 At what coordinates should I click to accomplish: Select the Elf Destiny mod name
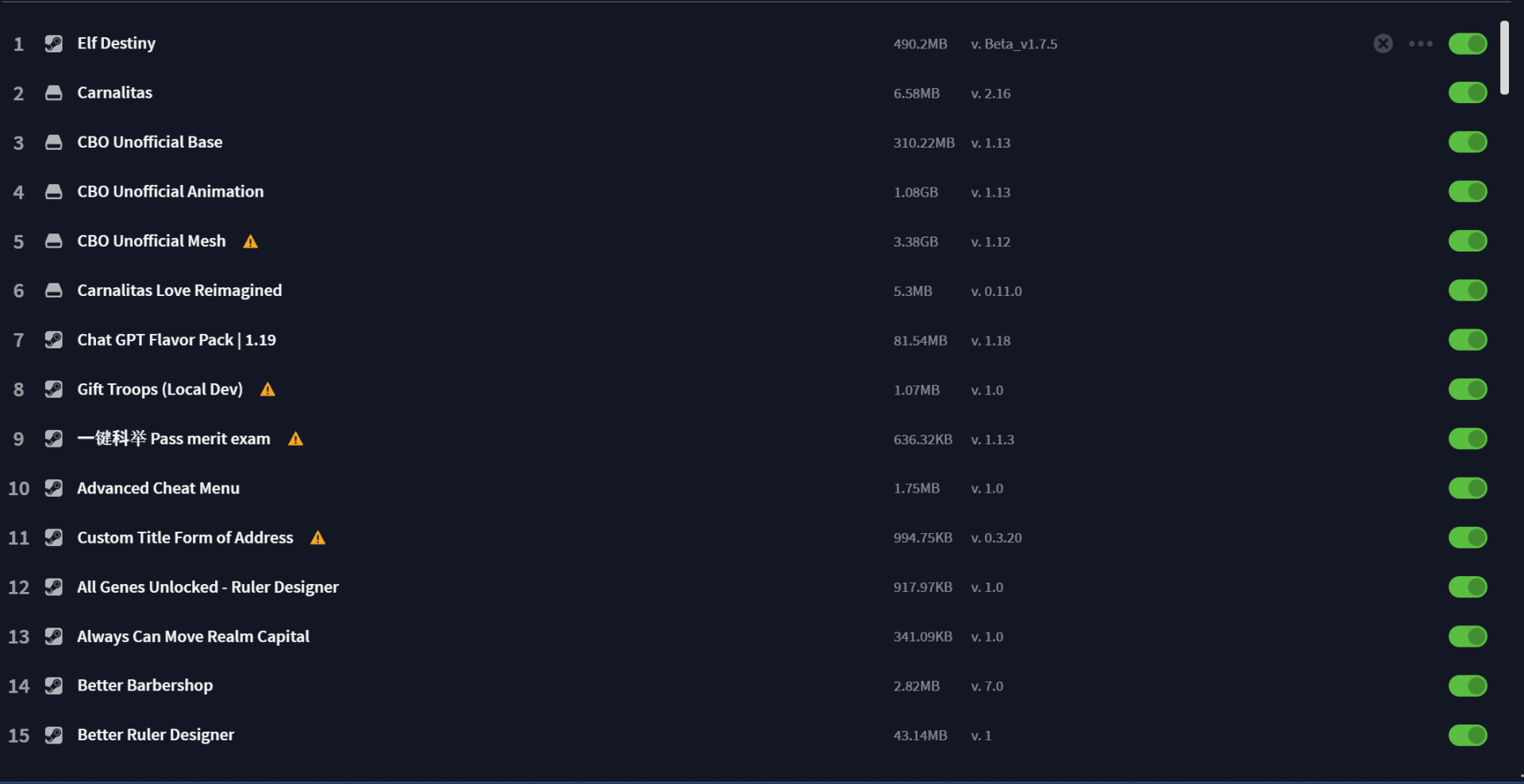(116, 44)
